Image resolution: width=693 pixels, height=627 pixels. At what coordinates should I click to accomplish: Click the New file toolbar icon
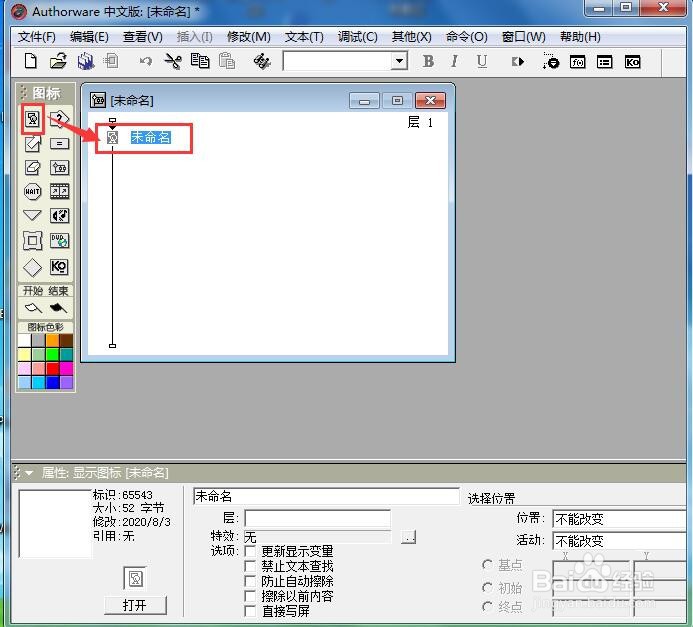tap(30, 61)
